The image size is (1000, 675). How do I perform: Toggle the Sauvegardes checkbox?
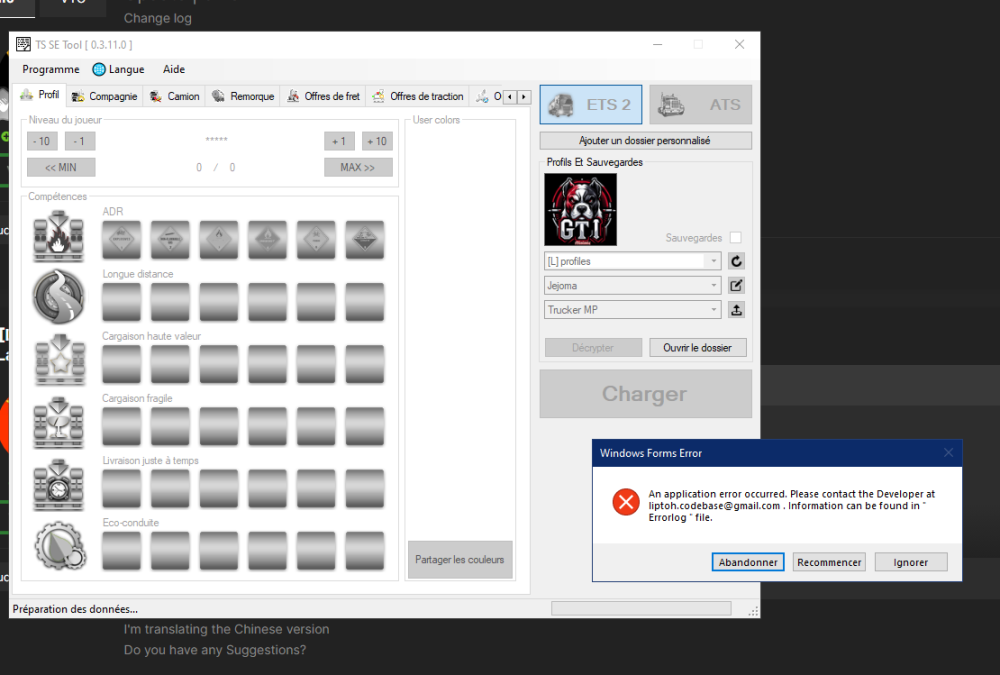[736, 238]
